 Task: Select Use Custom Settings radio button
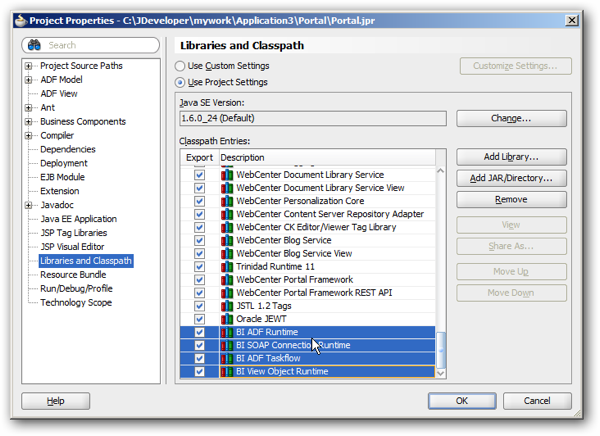[180, 66]
